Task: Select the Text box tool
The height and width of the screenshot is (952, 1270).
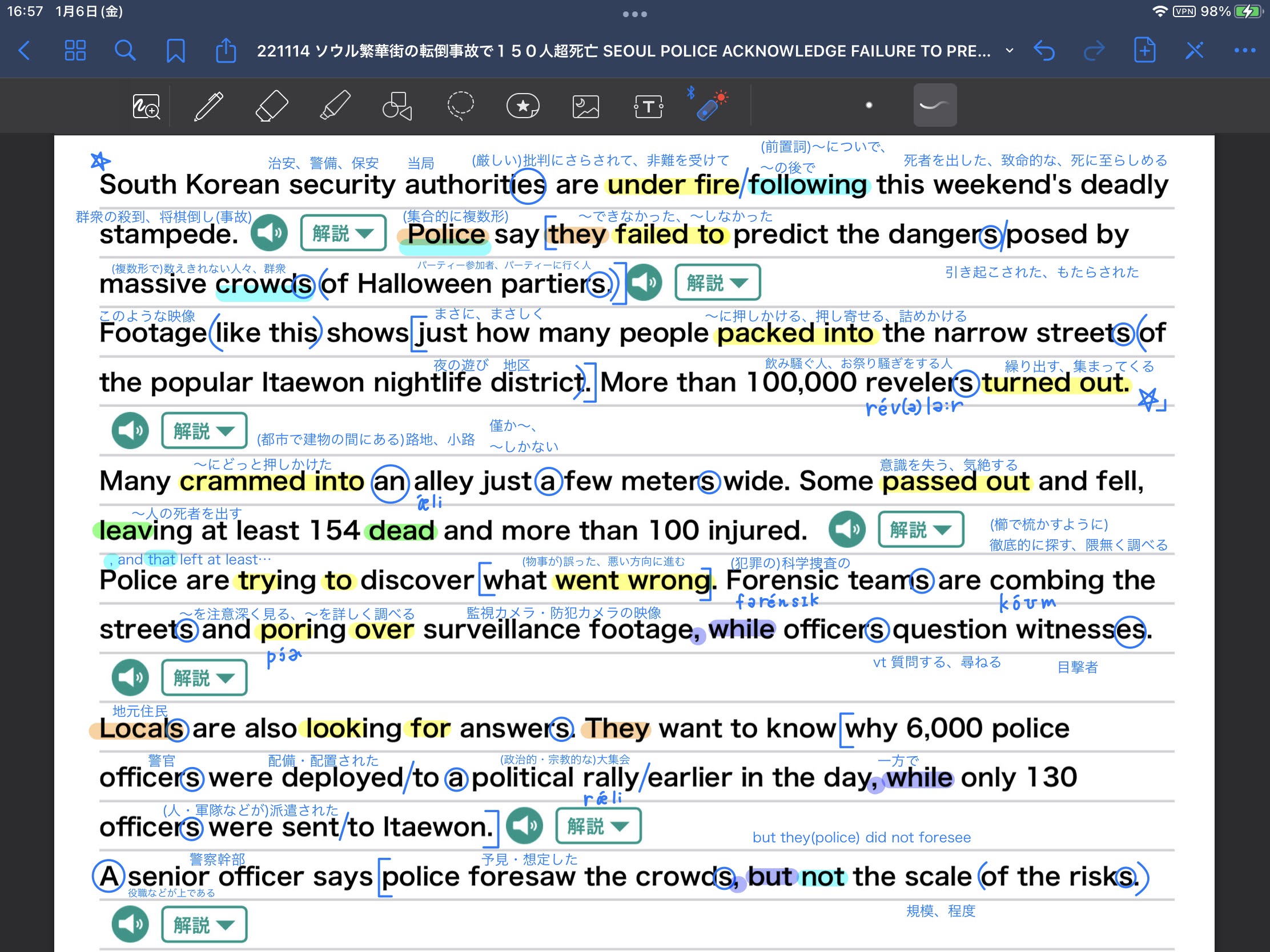Action: (648, 106)
